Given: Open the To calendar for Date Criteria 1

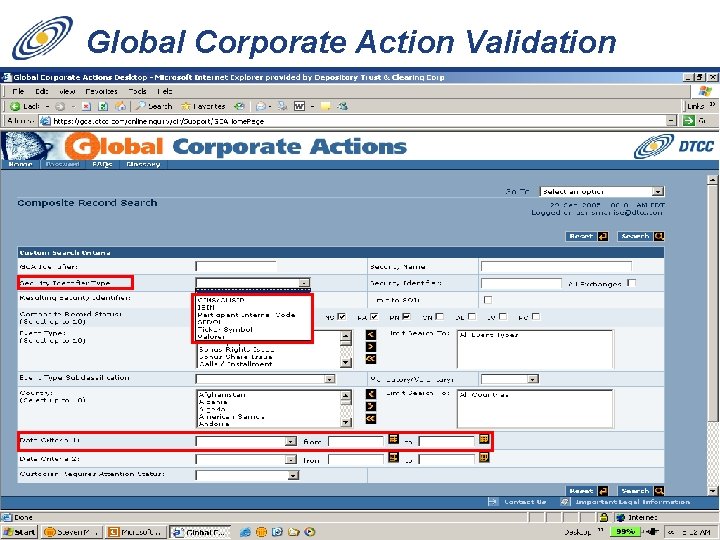Looking at the screenshot, I should (x=484, y=439).
